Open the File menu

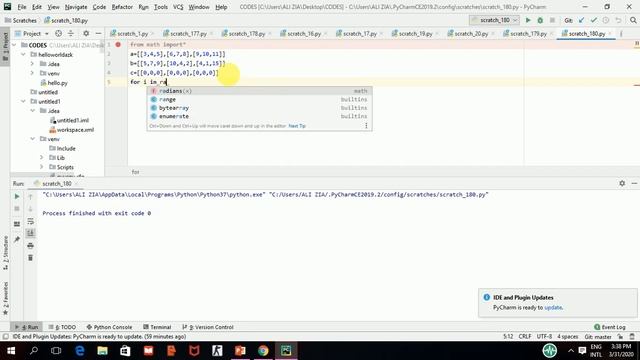coord(22,7)
